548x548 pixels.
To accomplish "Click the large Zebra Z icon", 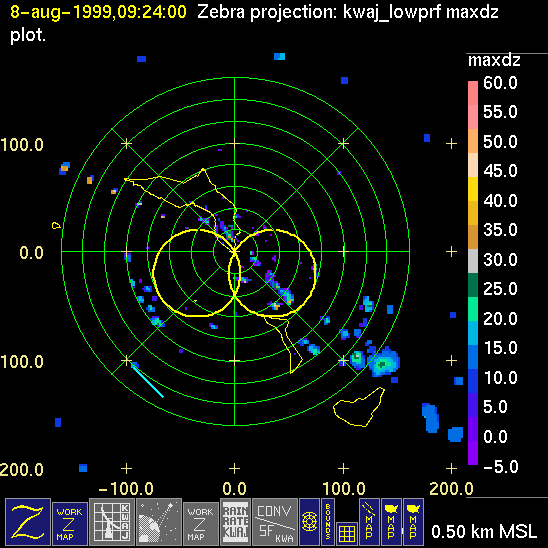I will pos(28,522).
